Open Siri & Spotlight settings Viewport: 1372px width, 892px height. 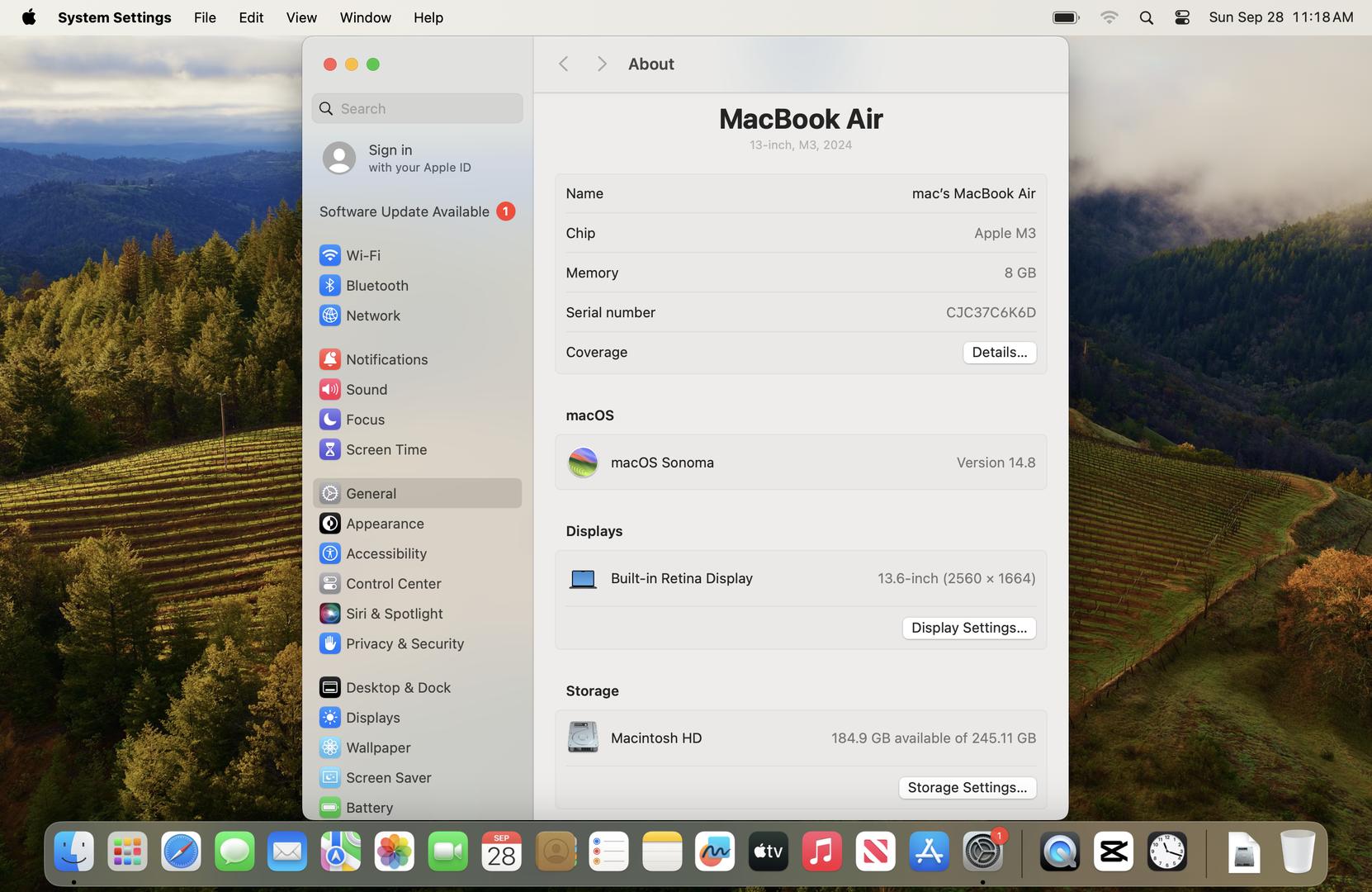pos(417,613)
